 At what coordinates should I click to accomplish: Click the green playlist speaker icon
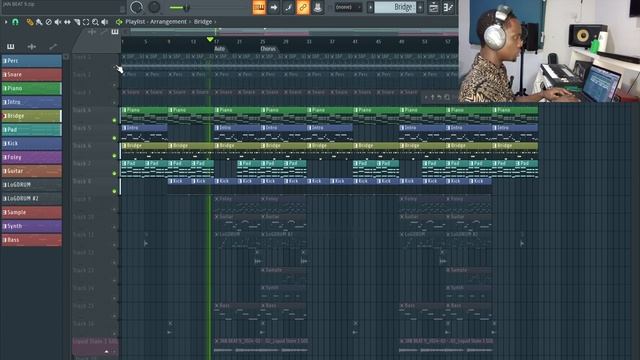[119, 22]
